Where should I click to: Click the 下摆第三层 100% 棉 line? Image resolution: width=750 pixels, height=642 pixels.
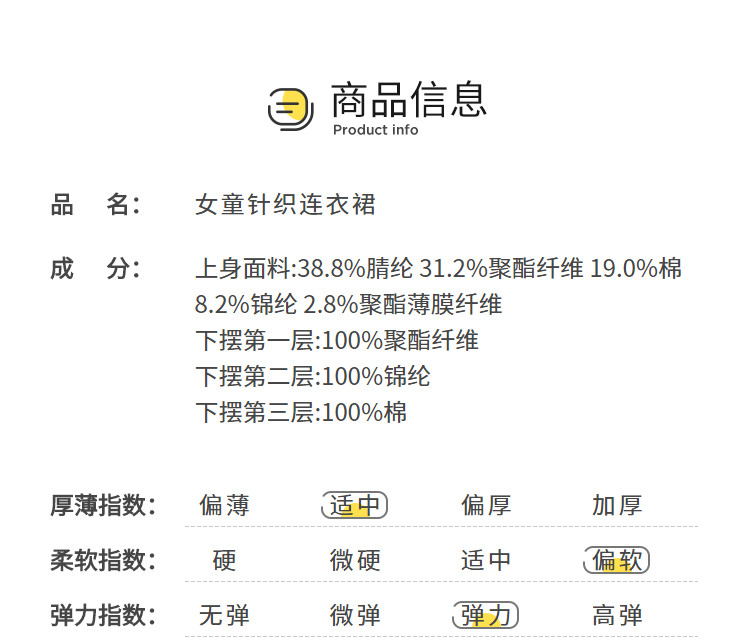(300, 413)
